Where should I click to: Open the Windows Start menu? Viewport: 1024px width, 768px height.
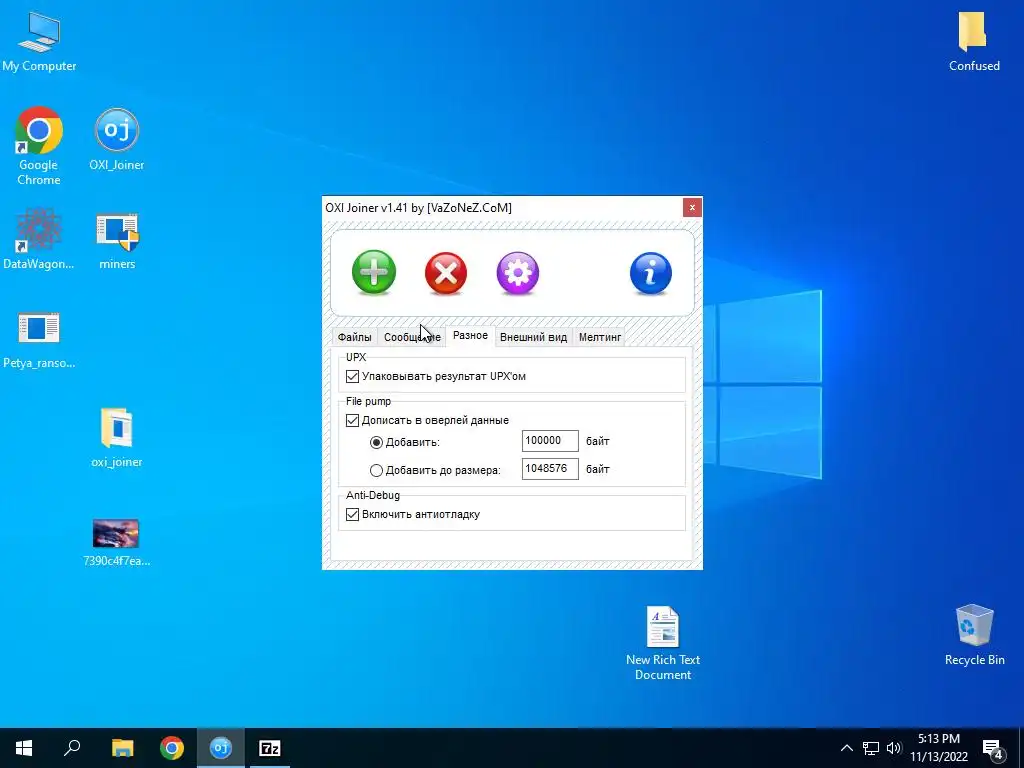[x=24, y=748]
